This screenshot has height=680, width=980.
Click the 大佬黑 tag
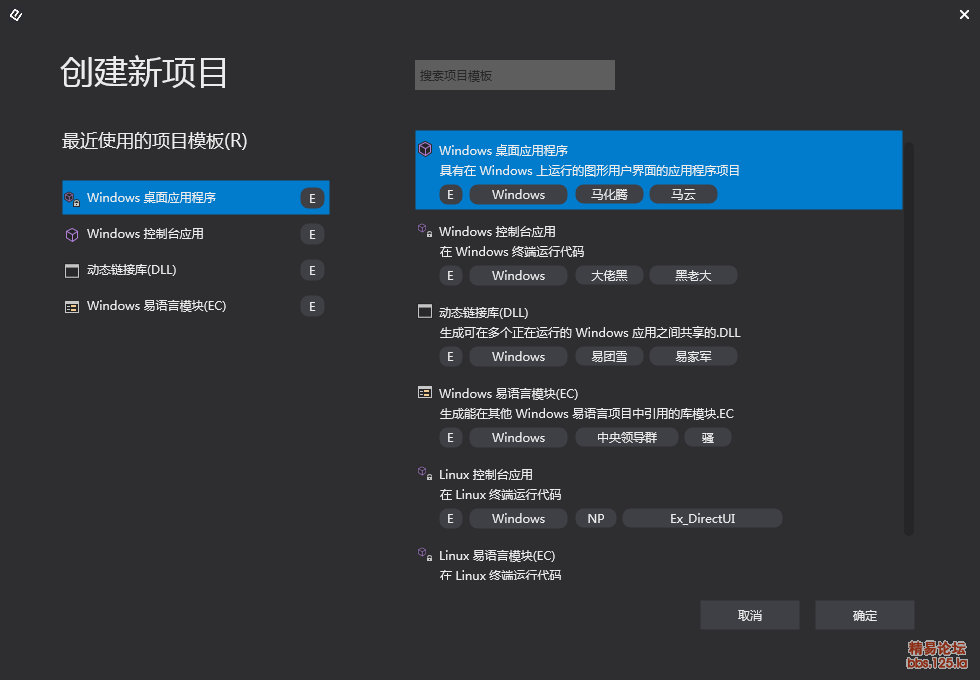pyautogui.click(x=609, y=276)
